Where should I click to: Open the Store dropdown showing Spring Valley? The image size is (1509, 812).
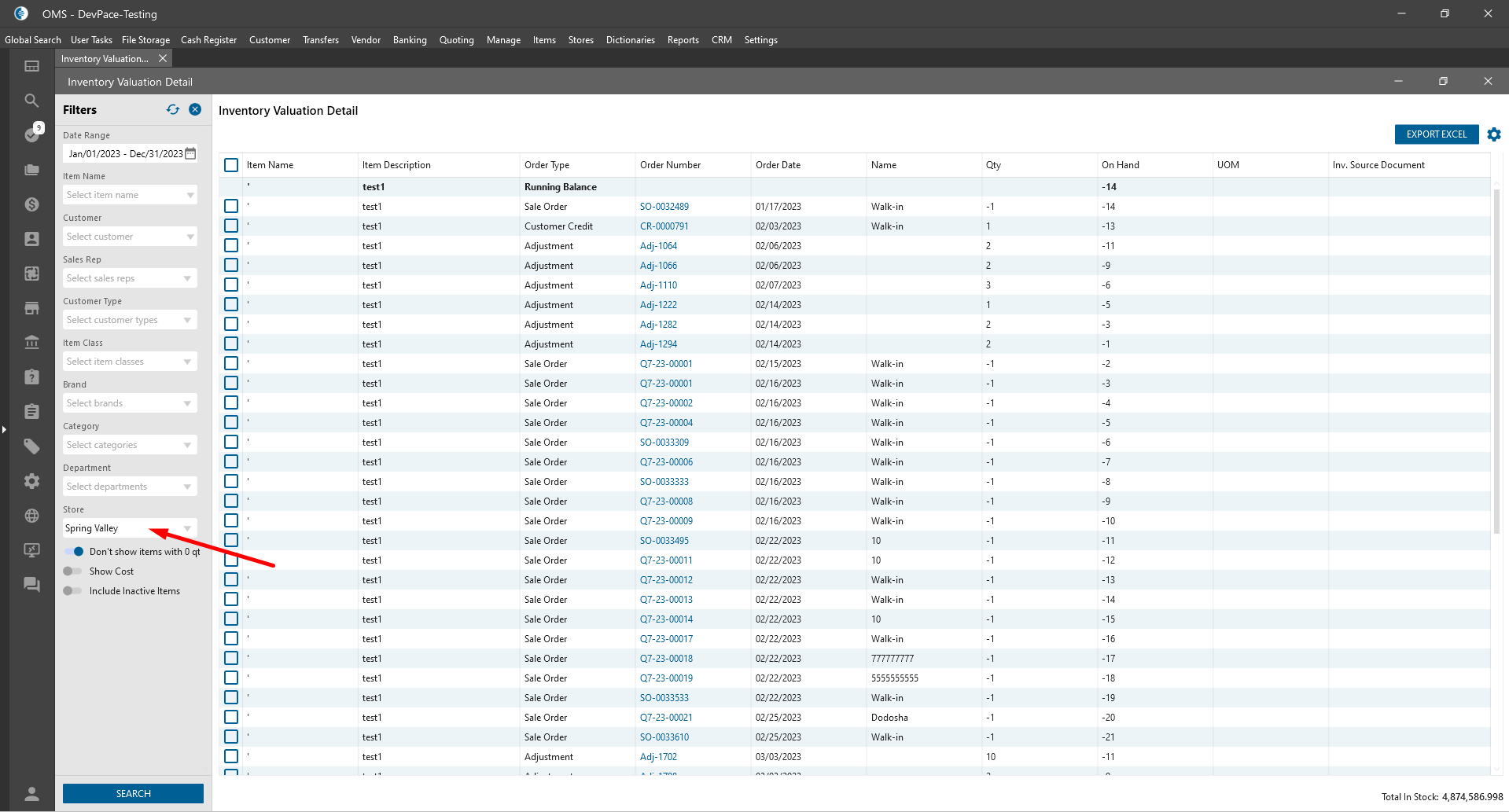click(130, 528)
